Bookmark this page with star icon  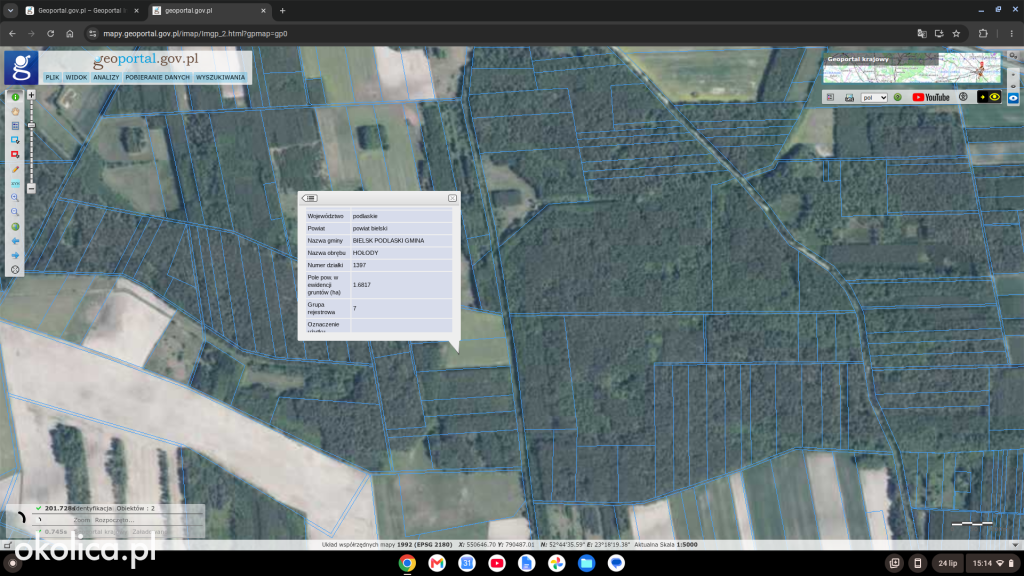(956, 33)
